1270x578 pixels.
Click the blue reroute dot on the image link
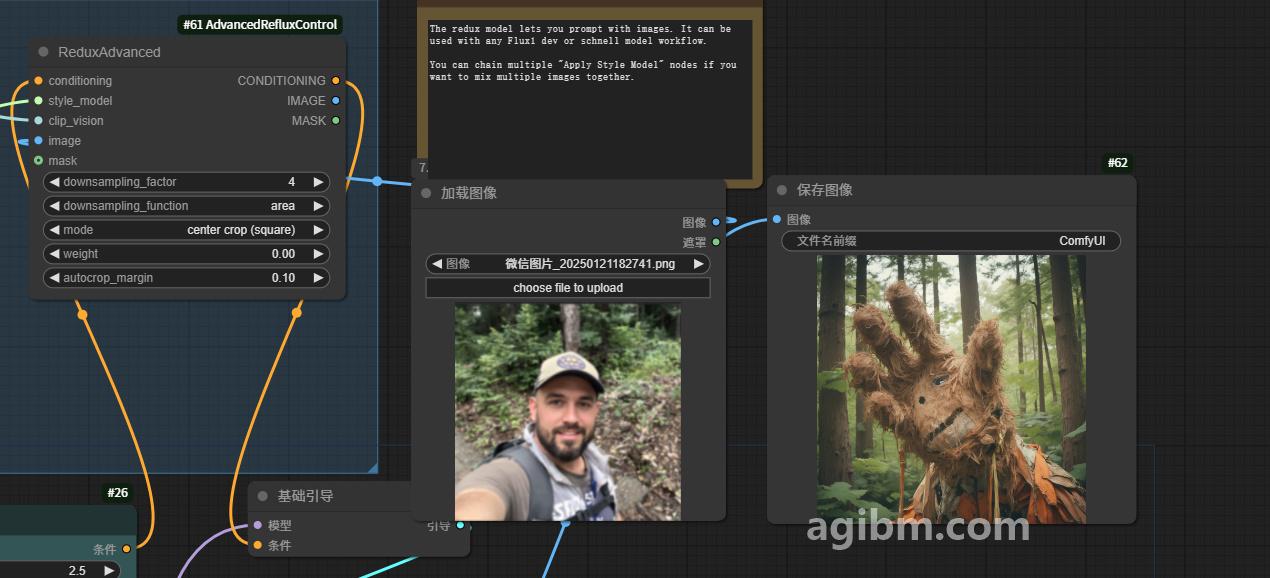click(x=377, y=181)
